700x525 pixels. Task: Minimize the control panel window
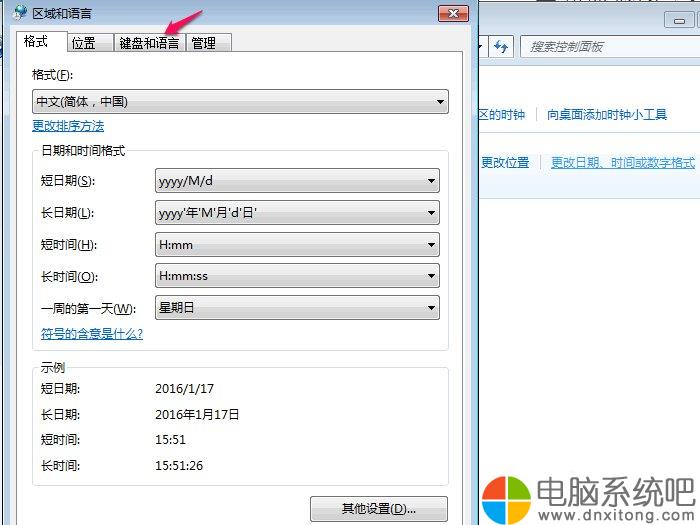tap(679, 20)
